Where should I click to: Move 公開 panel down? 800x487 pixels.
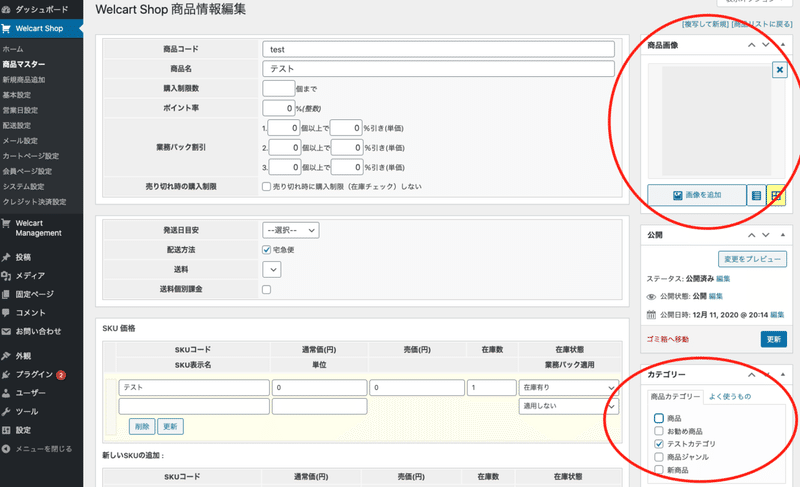click(x=766, y=235)
